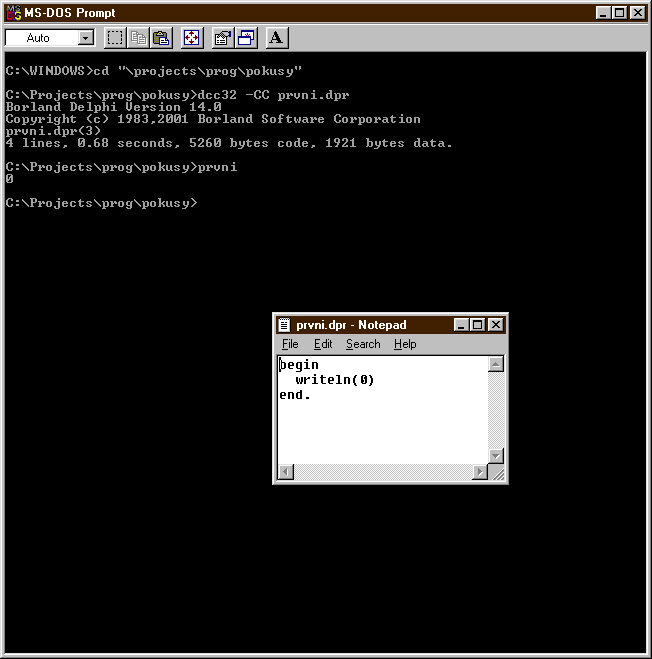Viewport: 652px width, 659px height.
Task: Click the 'end.' line in Notepad
Action: pyautogui.click(x=295, y=395)
